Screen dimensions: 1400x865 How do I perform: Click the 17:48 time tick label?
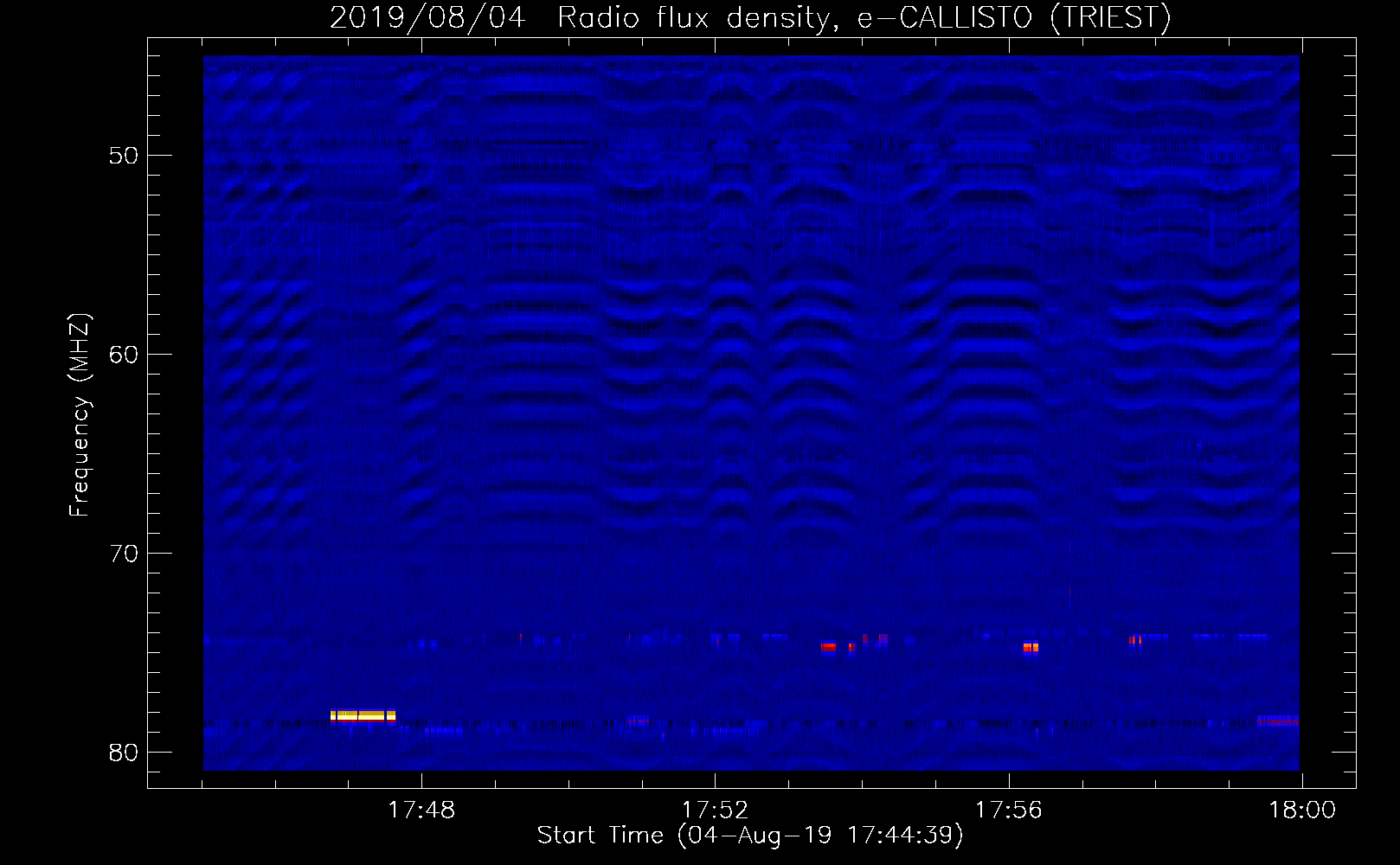pyautogui.click(x=421, y=811)
